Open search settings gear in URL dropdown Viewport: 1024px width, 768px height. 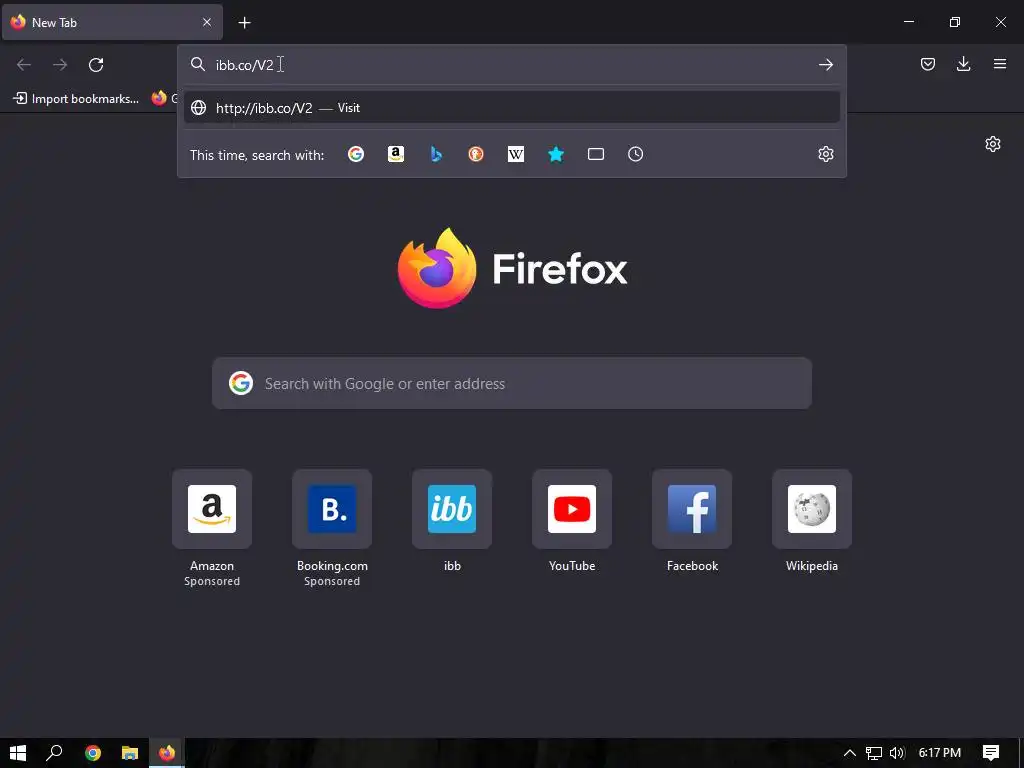tap(825, 154)
